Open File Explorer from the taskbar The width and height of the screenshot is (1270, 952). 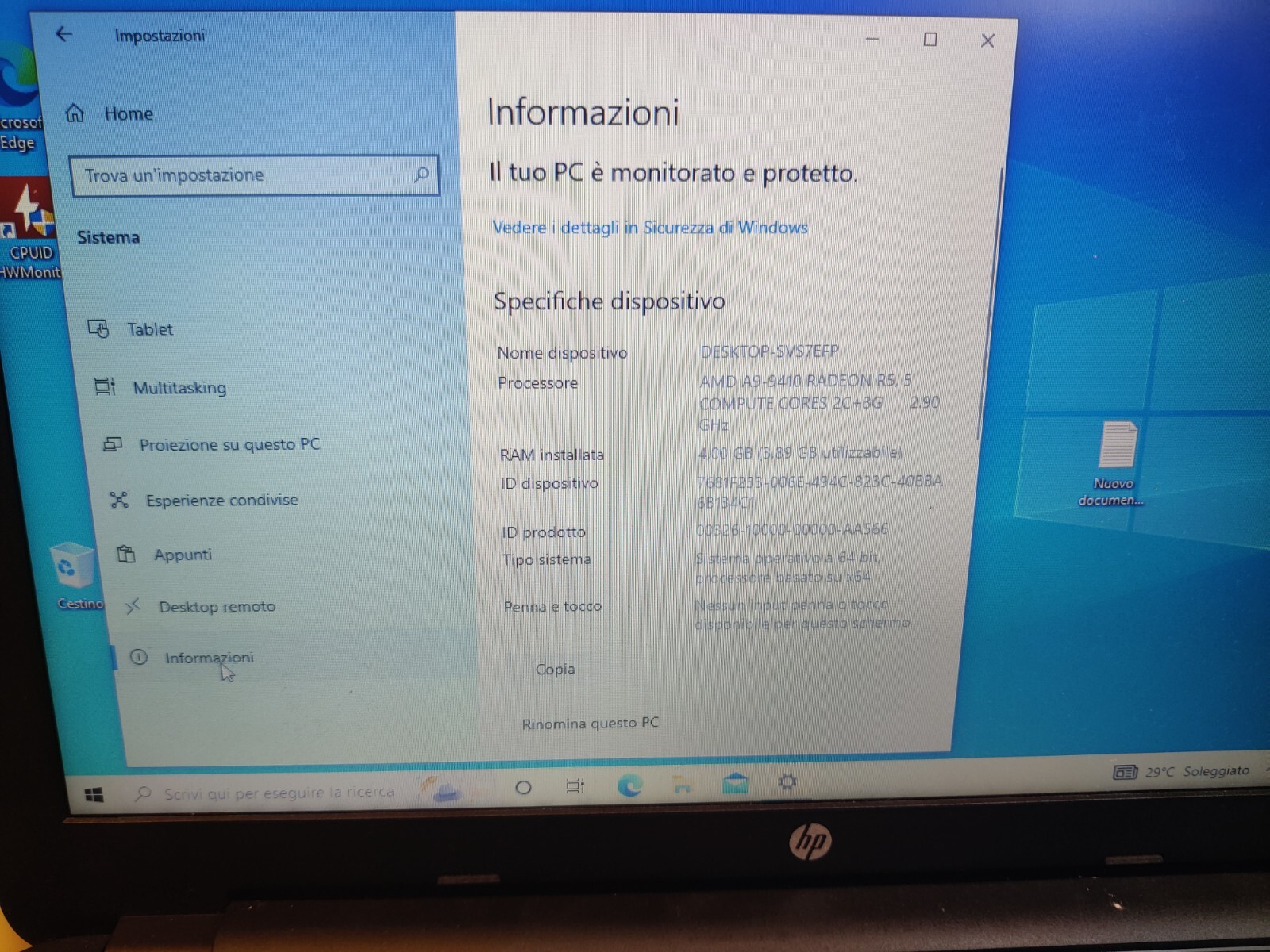[x=682, y=785]
